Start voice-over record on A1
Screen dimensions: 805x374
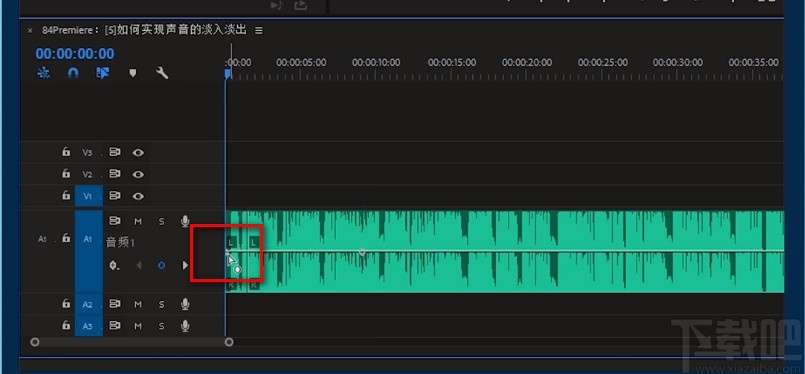pos(185,221)
